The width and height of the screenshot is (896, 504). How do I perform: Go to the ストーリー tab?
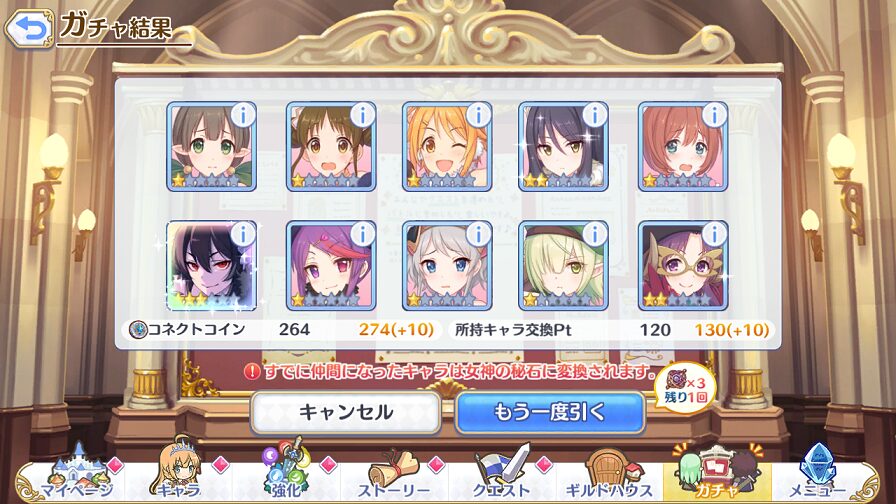coord(394,473)
